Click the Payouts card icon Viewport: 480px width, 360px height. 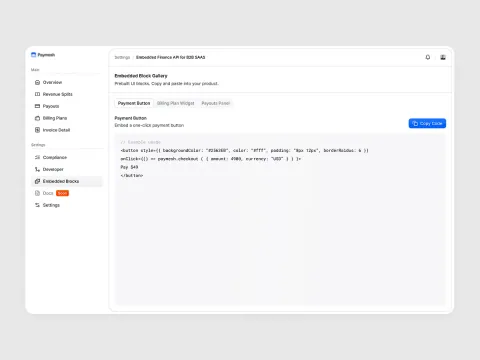(37, 106)
